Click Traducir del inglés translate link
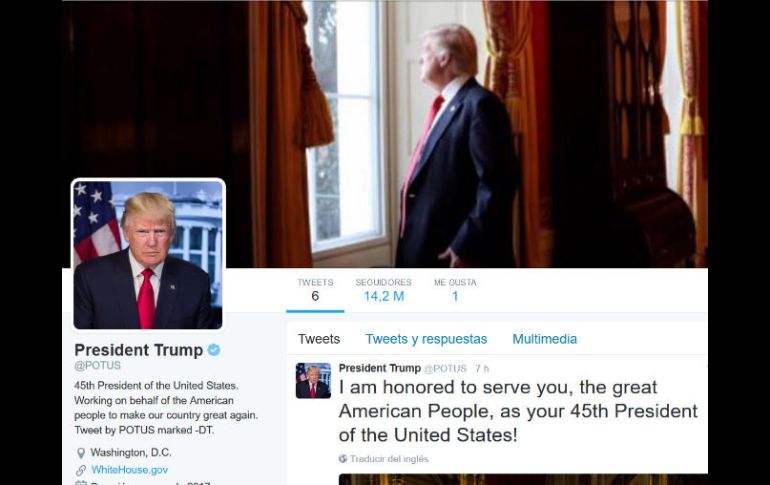 (x=389, y=459)
